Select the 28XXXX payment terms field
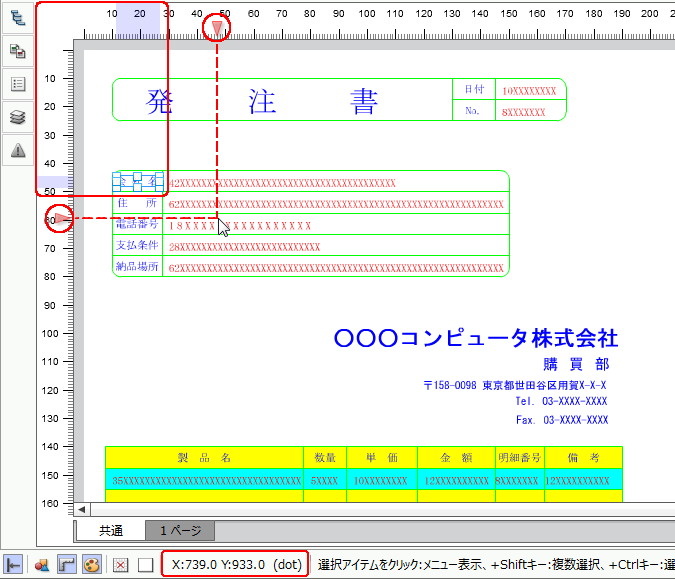 [x=245, y=247]
